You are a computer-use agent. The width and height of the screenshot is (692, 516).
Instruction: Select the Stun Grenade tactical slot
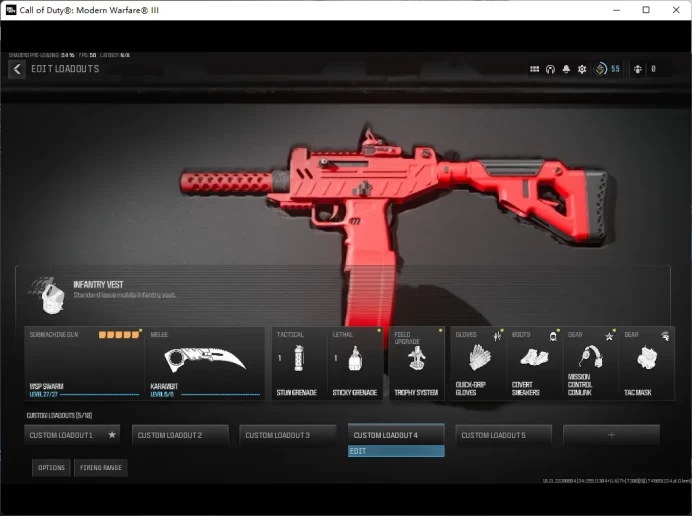[299, 363]
